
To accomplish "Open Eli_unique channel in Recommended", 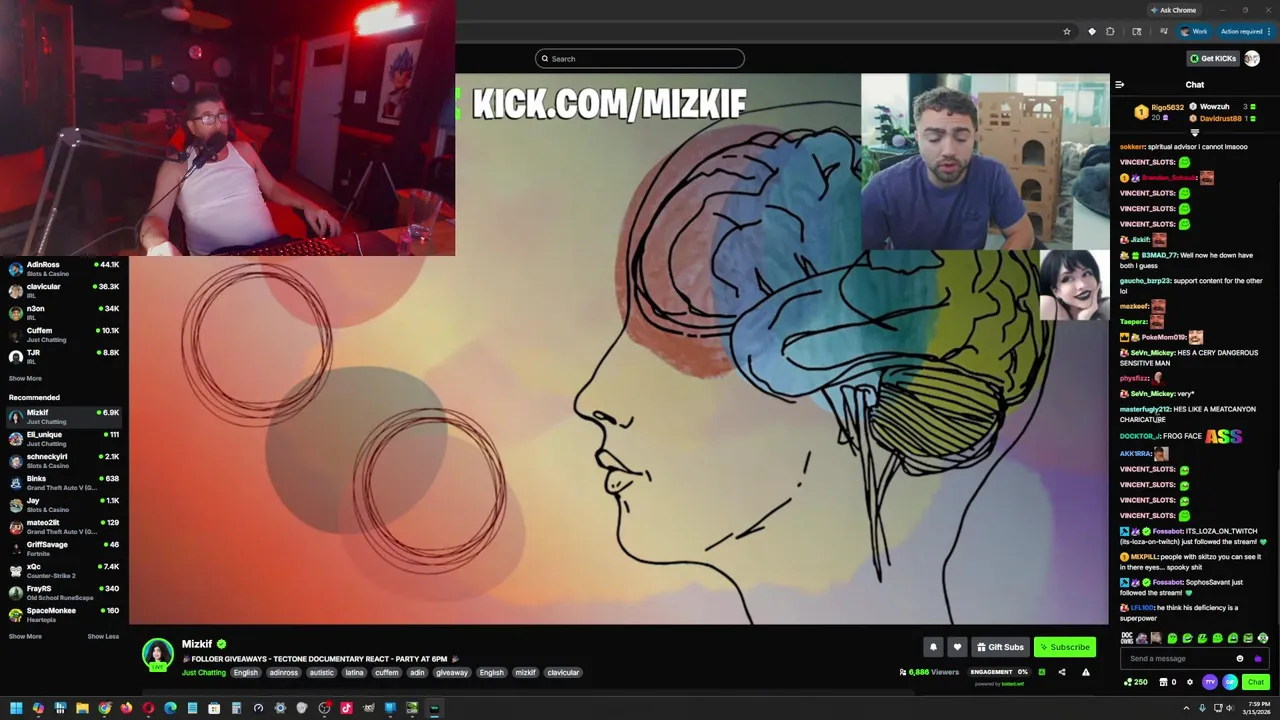I will point(64,439).
